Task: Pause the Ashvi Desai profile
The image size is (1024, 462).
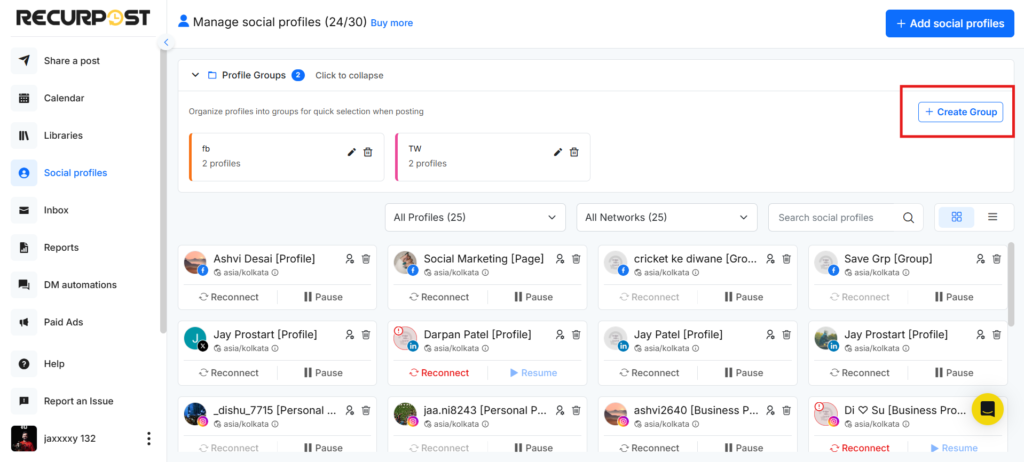Action: (x=323, y=297)
